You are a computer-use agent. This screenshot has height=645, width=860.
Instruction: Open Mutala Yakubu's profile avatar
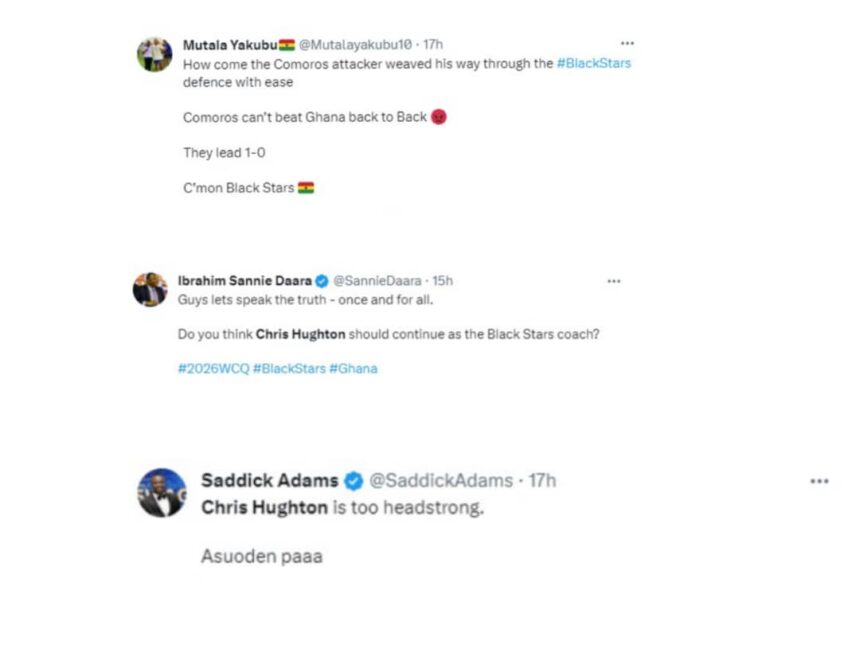pos(155,54)
